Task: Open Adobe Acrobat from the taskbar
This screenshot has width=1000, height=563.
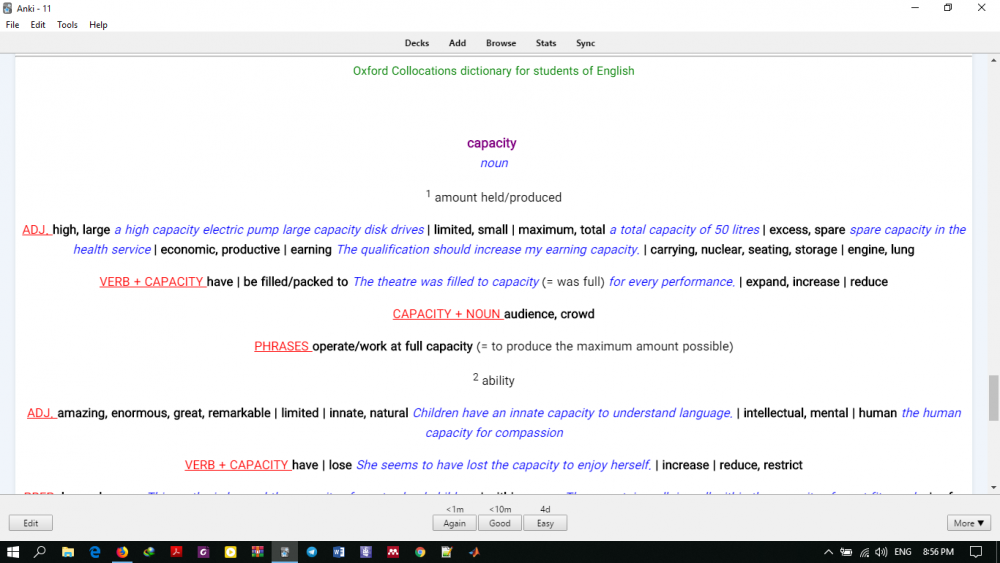Action: 176,552
